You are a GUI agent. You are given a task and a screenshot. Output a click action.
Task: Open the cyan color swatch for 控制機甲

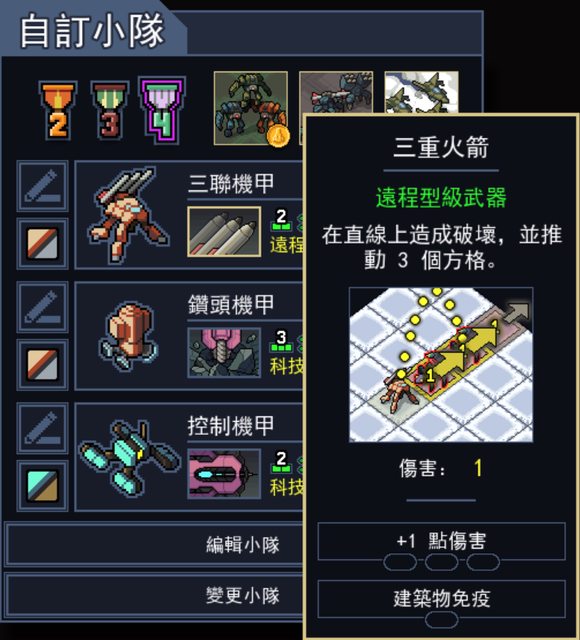point(42,486)
